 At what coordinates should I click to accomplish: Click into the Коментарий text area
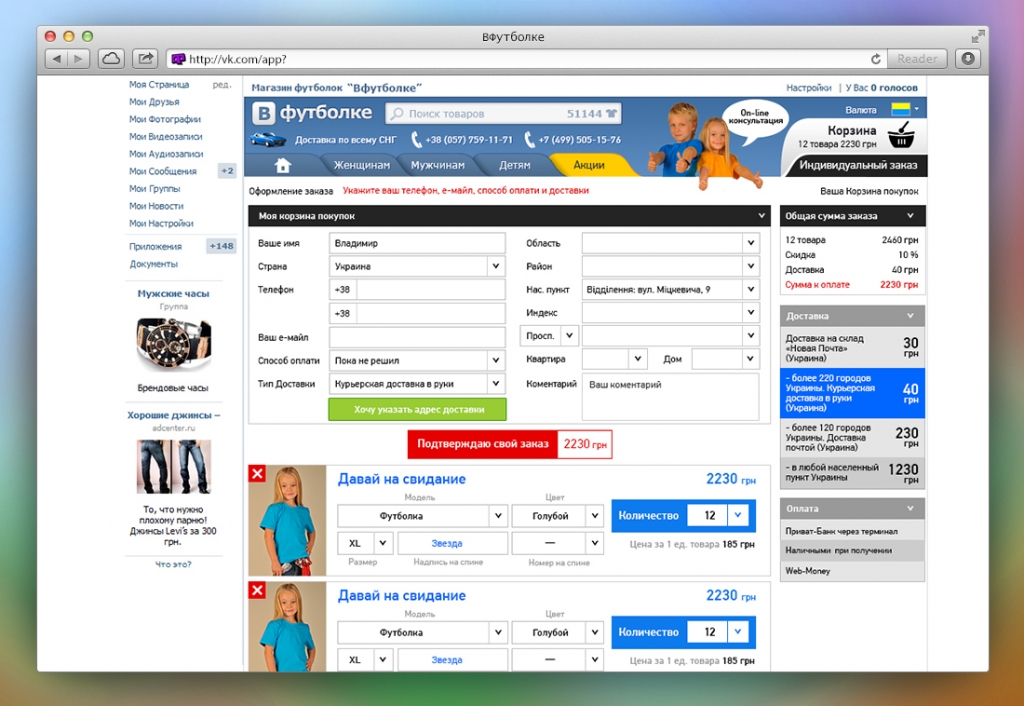pyautogui.click(x=671, y=396)
